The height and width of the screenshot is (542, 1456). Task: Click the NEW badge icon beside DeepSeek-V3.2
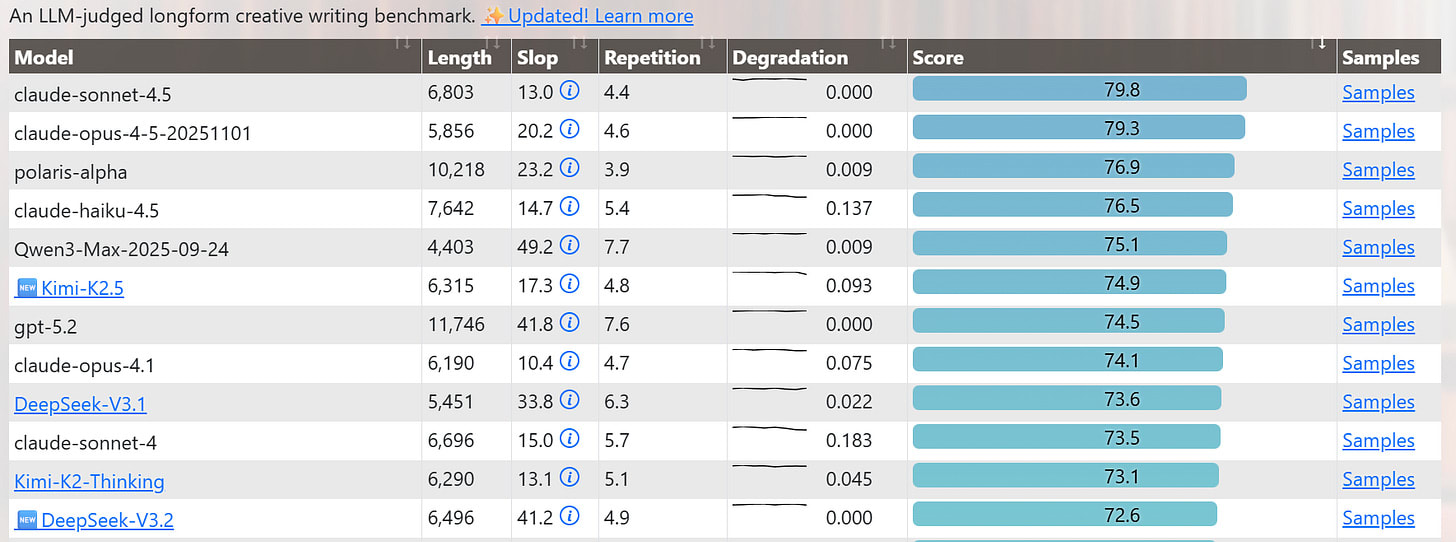(26, 520)
